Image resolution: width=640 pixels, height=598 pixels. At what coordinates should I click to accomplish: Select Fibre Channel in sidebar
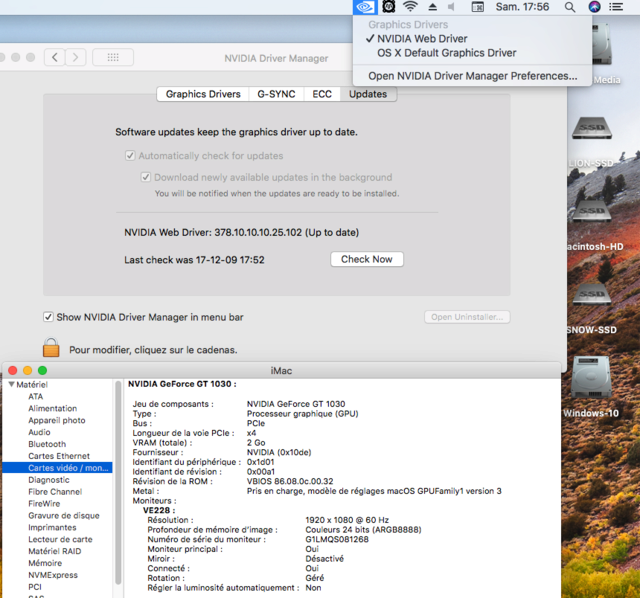coord(55,491)
